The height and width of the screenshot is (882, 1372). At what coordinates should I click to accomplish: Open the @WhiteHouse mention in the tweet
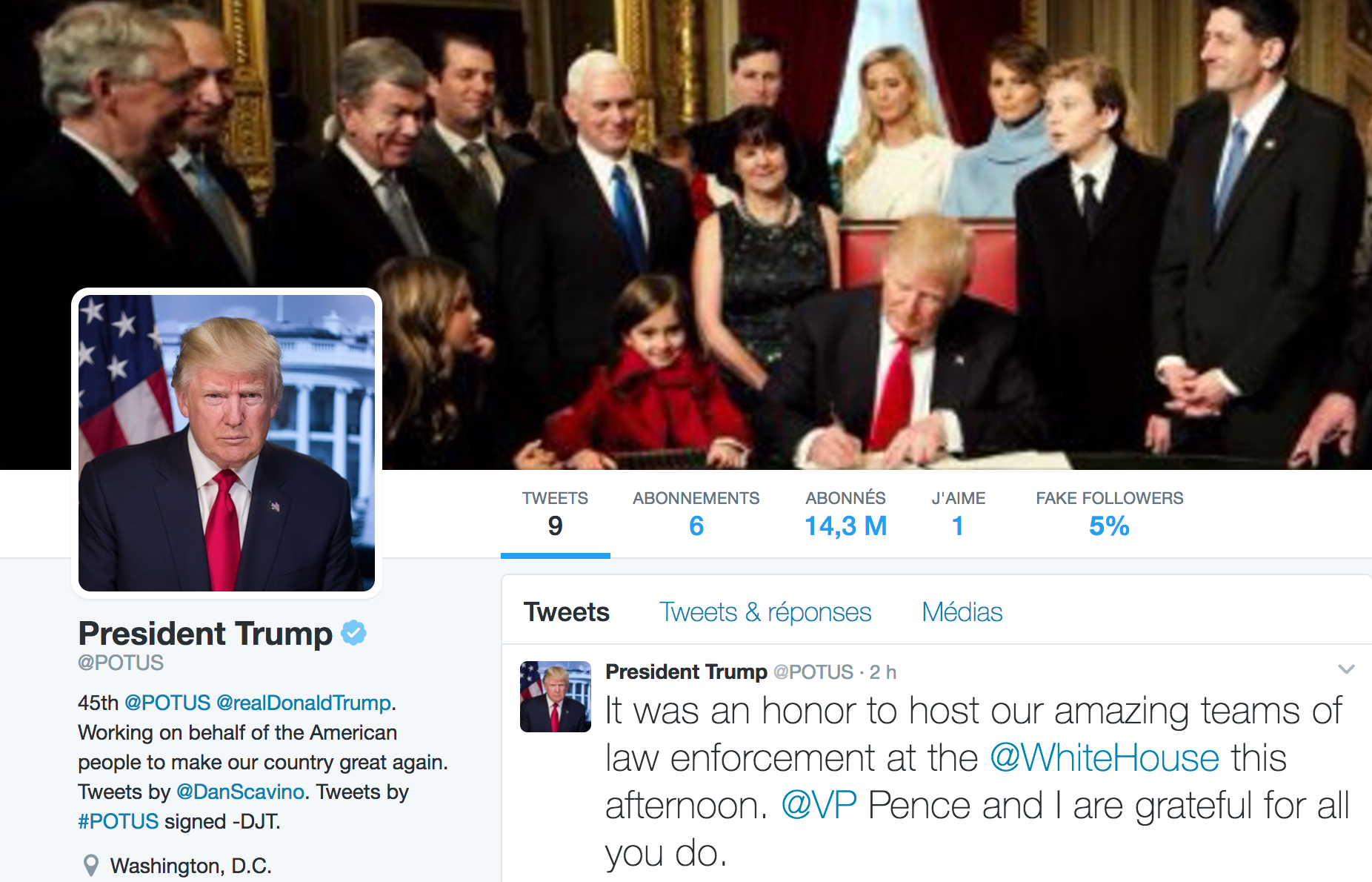(1105, 757)
